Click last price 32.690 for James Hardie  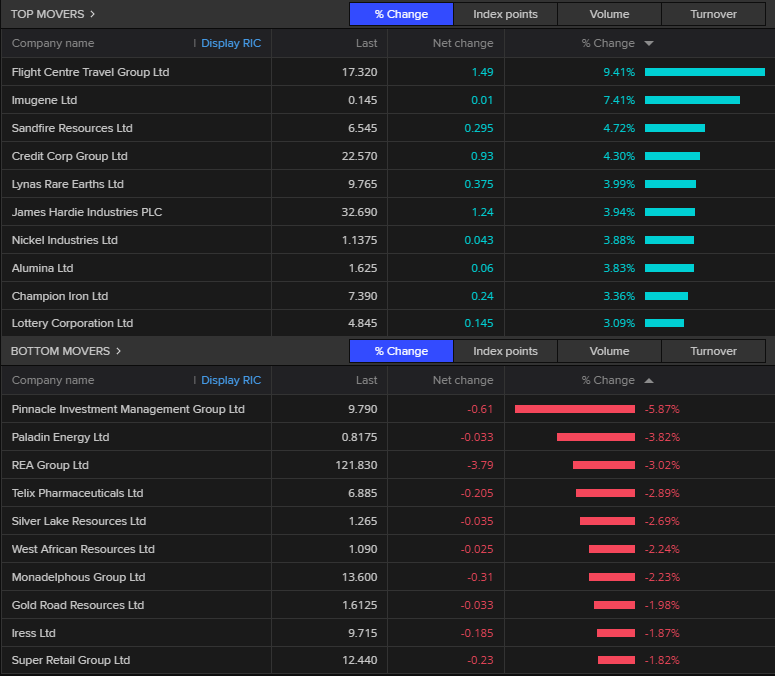(359, 212)
